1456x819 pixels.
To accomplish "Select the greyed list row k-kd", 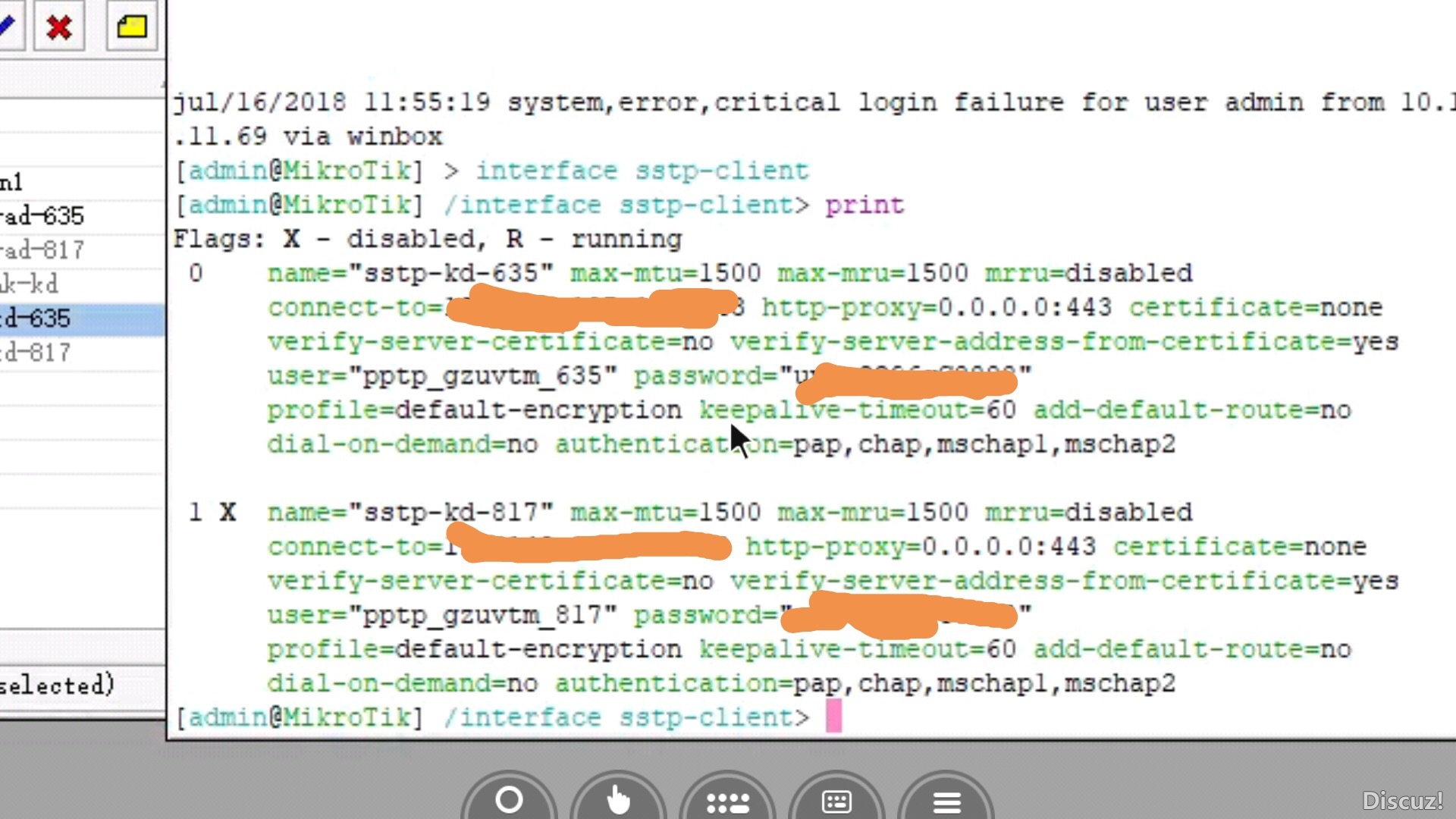I will [82, 284].
